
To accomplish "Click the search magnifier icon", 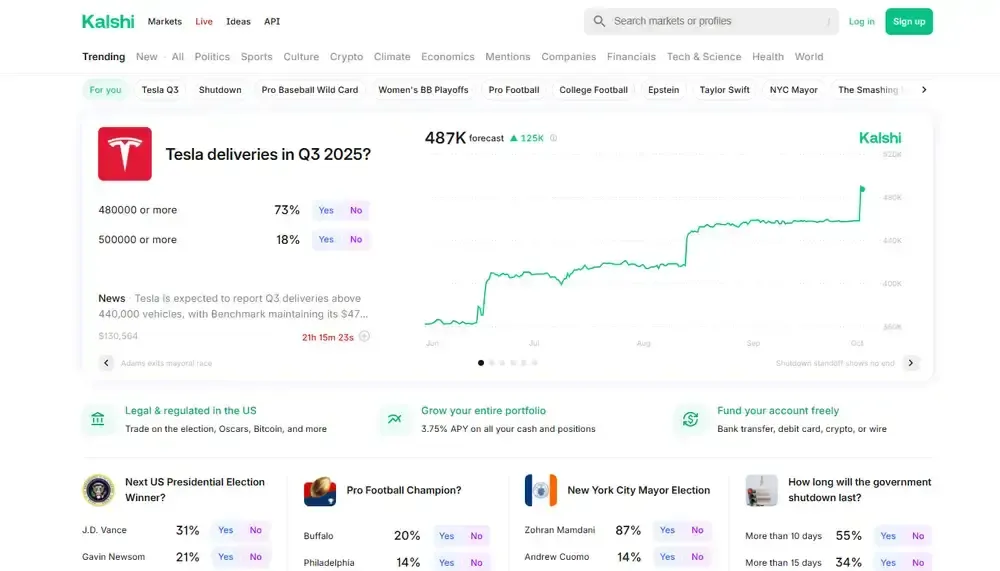I will pyautogui.click(x=599, y=21).
